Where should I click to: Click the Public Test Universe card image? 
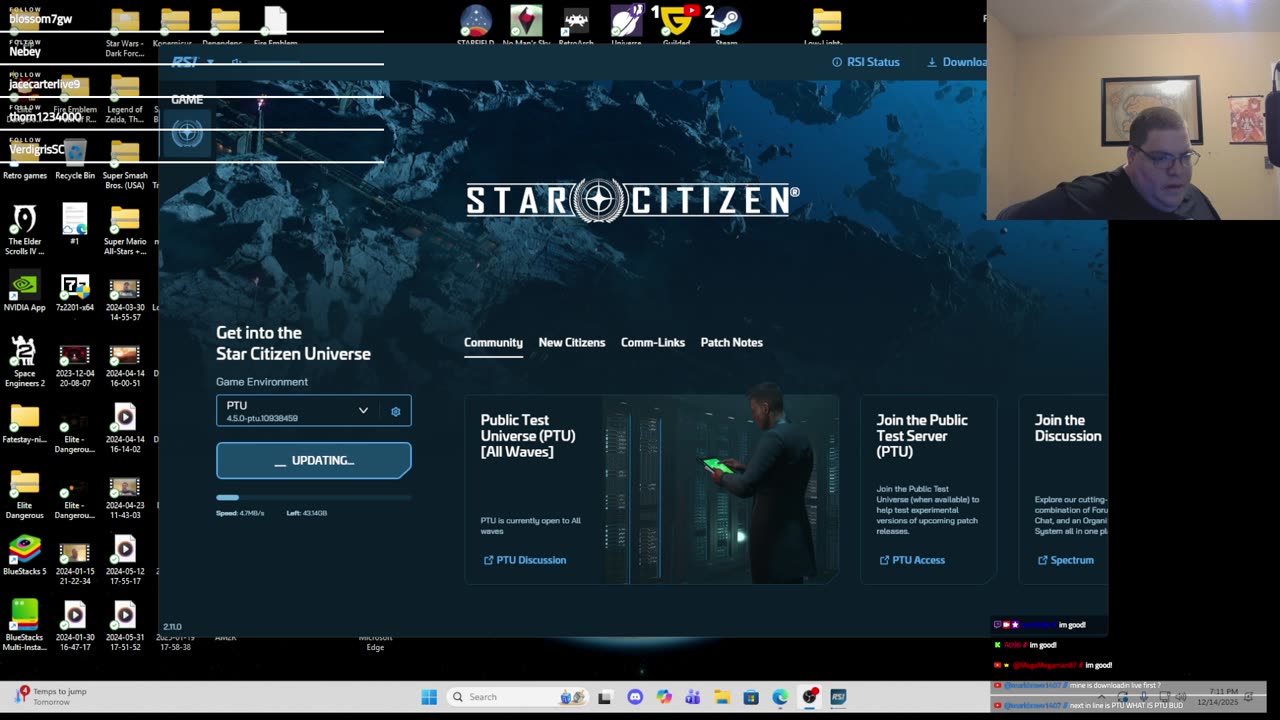point(720,489)
